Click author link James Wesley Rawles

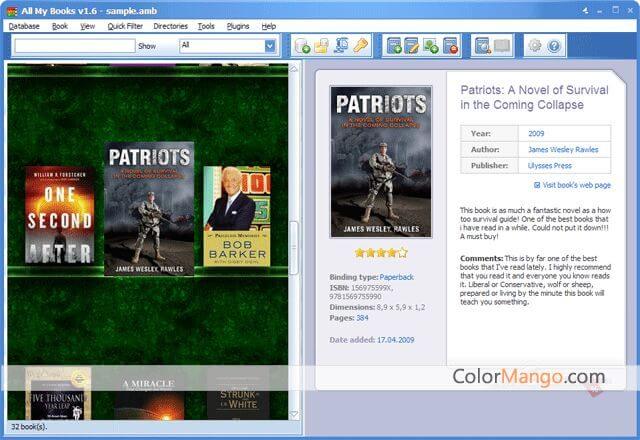[x=563, y=149]
